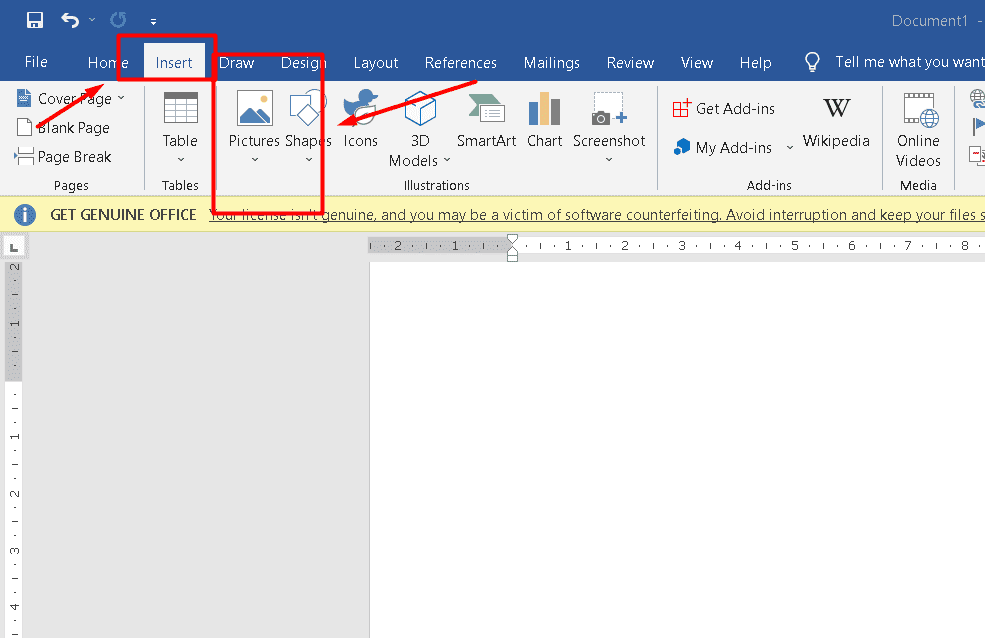985x638 pixels.
Task: Click the Save icon in title bar
Action: [35, 20]
